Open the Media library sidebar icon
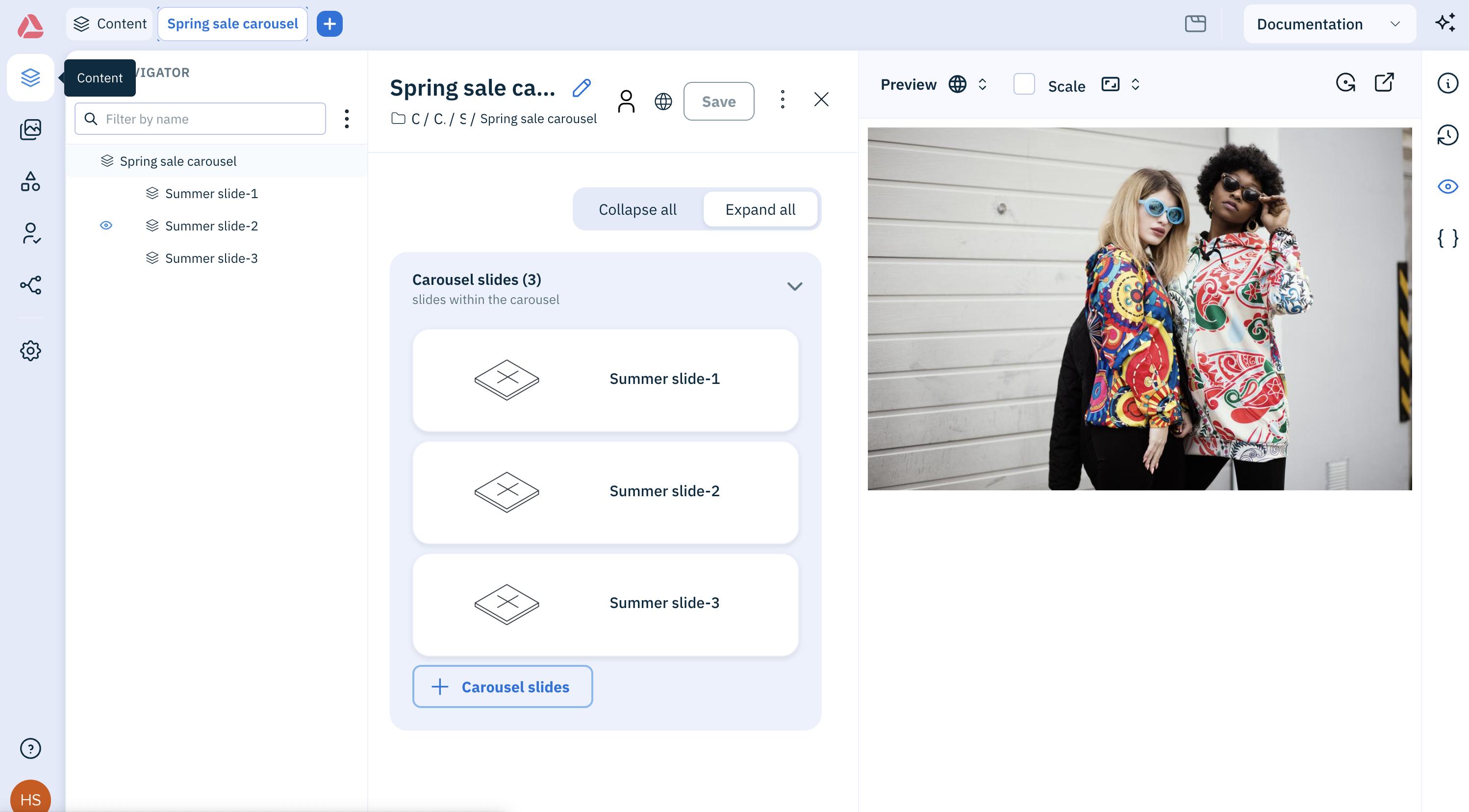Image resolution: width=1469 pixels, height=812 pixels. (30, 129)
